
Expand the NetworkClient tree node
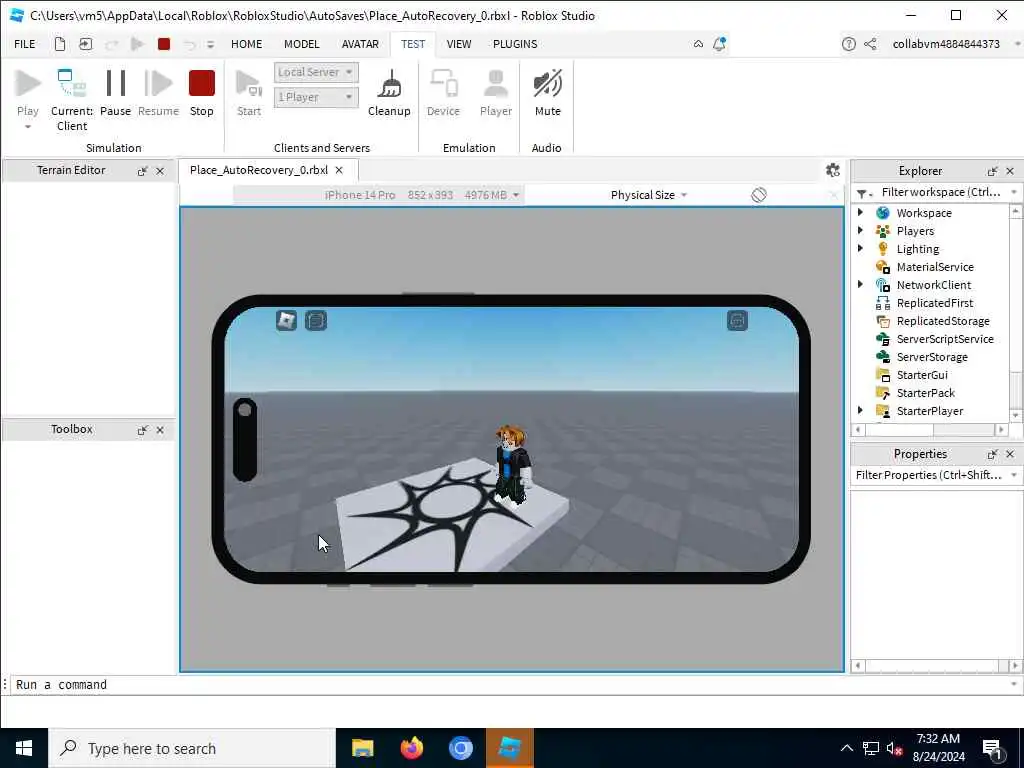860,284
